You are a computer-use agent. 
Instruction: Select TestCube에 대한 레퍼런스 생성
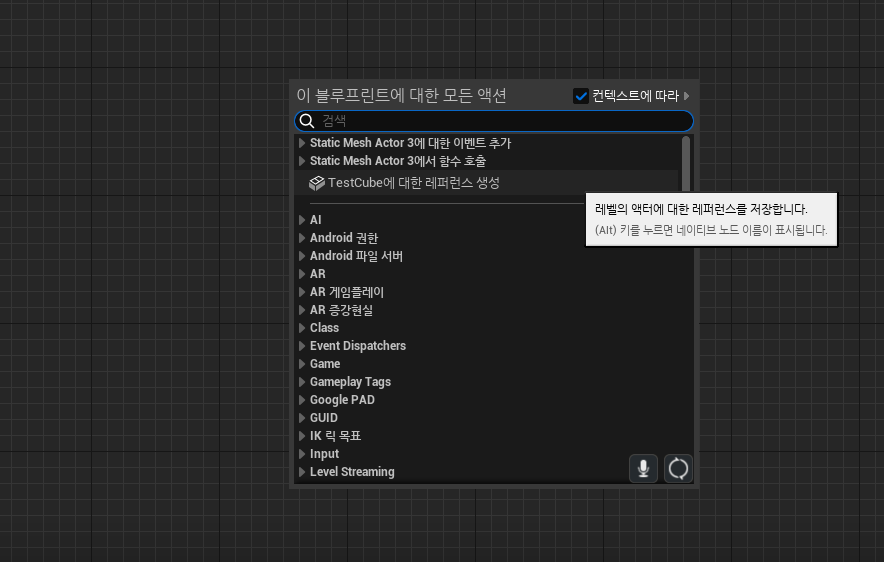[486, 183]
